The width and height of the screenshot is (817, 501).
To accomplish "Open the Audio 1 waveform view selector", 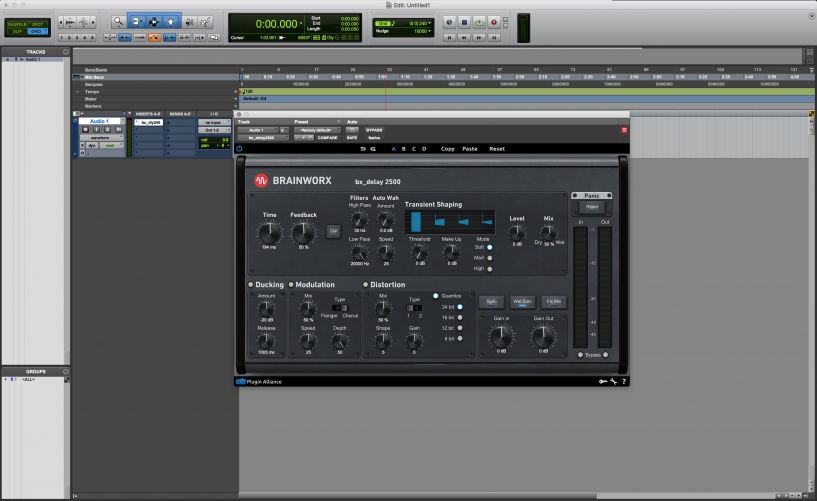I will [102, 138].
